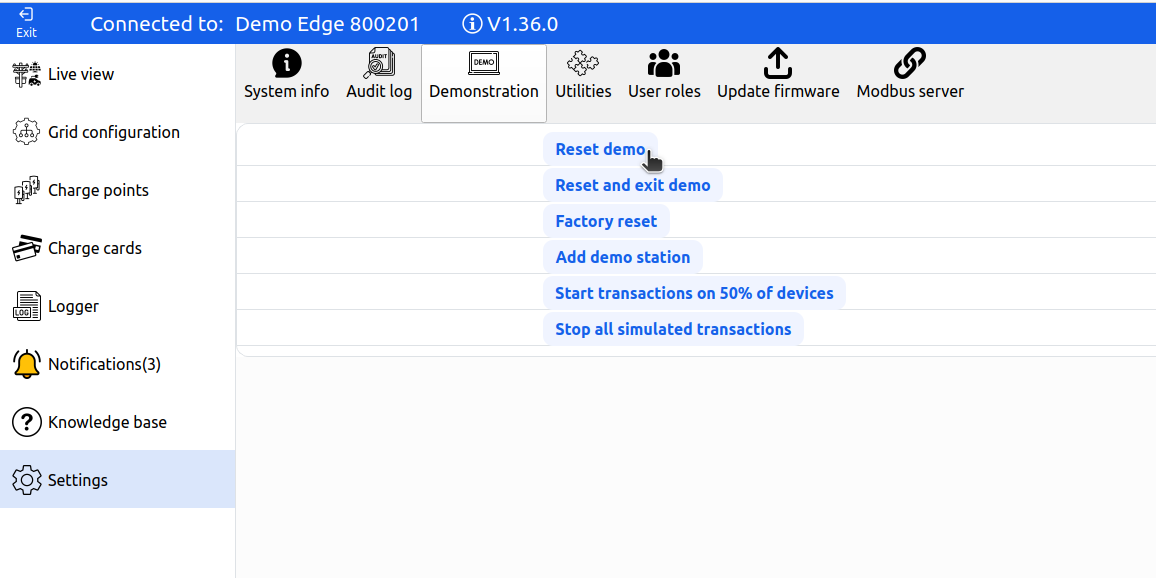Click the Charge points icon
The image size is (1156, 578).
(x=27, y=190)
